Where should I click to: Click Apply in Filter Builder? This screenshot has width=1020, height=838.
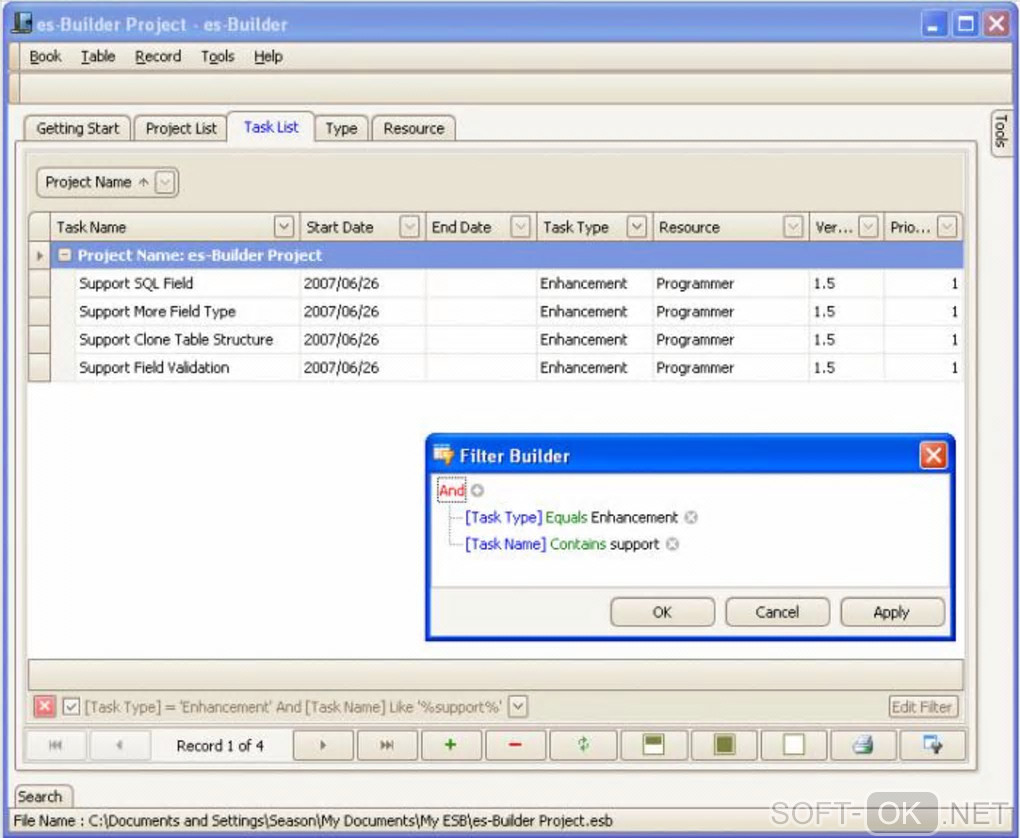pos(892,612)
